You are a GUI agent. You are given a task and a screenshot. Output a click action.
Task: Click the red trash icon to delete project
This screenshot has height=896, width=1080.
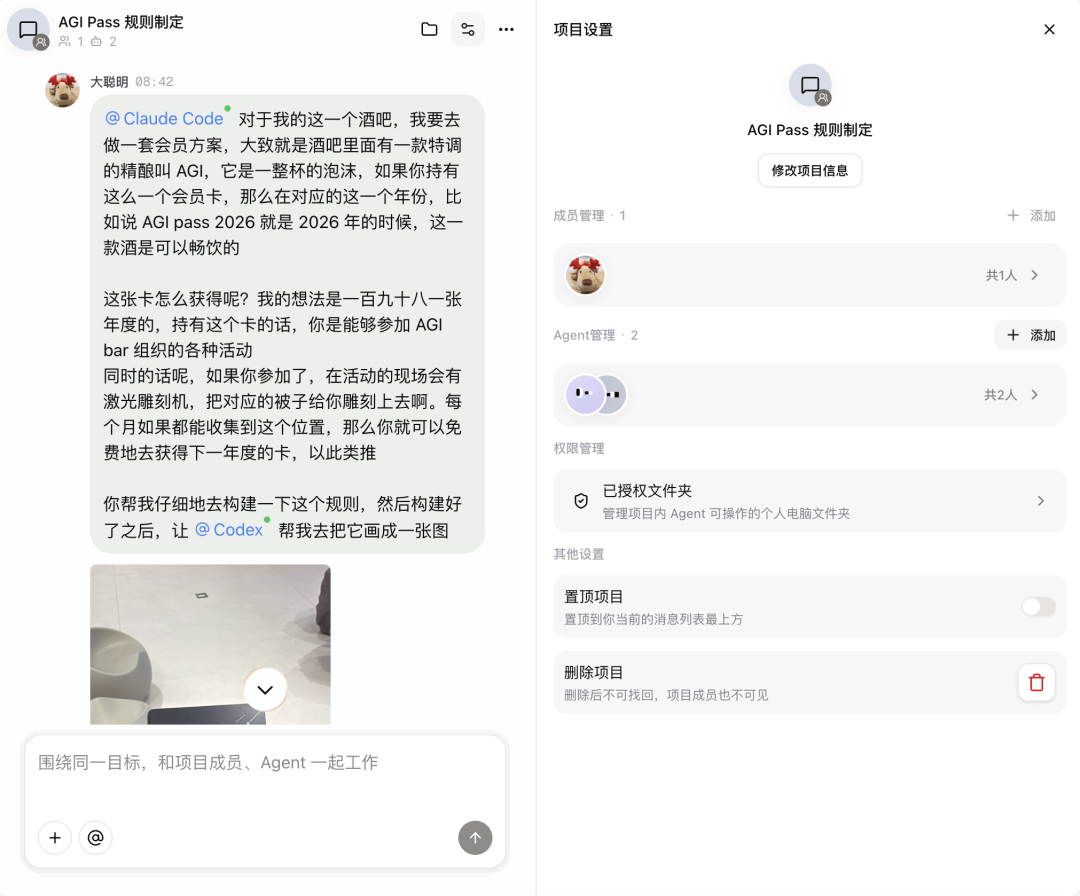click(x=1037, y=683)
